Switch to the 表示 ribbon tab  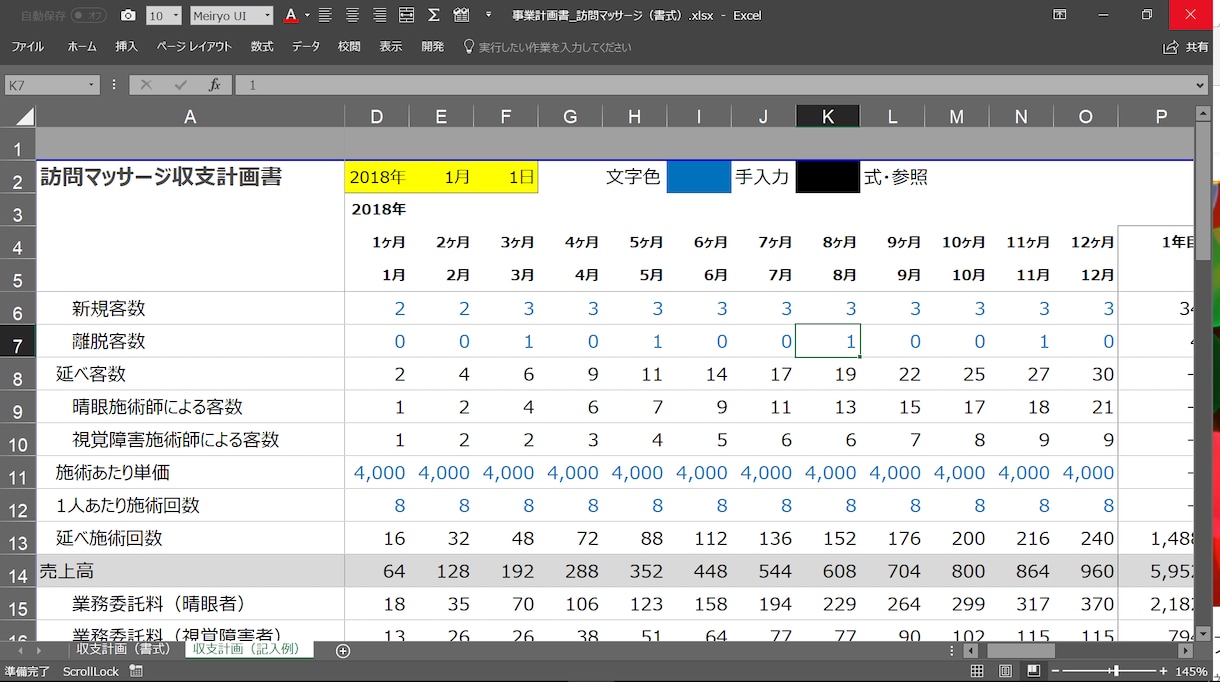[x=390, y=47]
